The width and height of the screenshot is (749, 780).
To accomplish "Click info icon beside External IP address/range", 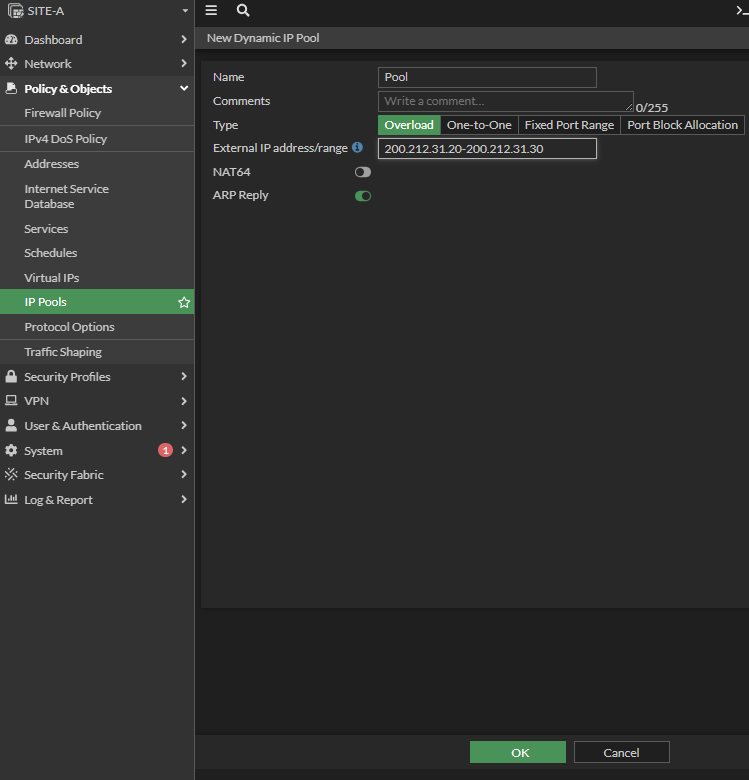I will click(x=357, y=148).
